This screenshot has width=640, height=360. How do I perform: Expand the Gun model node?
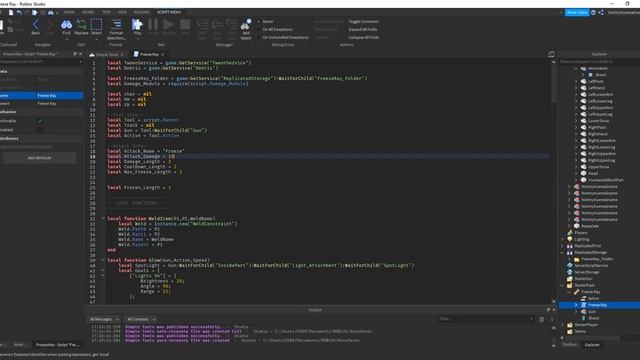pyautogui.click(x=576, y=311)
